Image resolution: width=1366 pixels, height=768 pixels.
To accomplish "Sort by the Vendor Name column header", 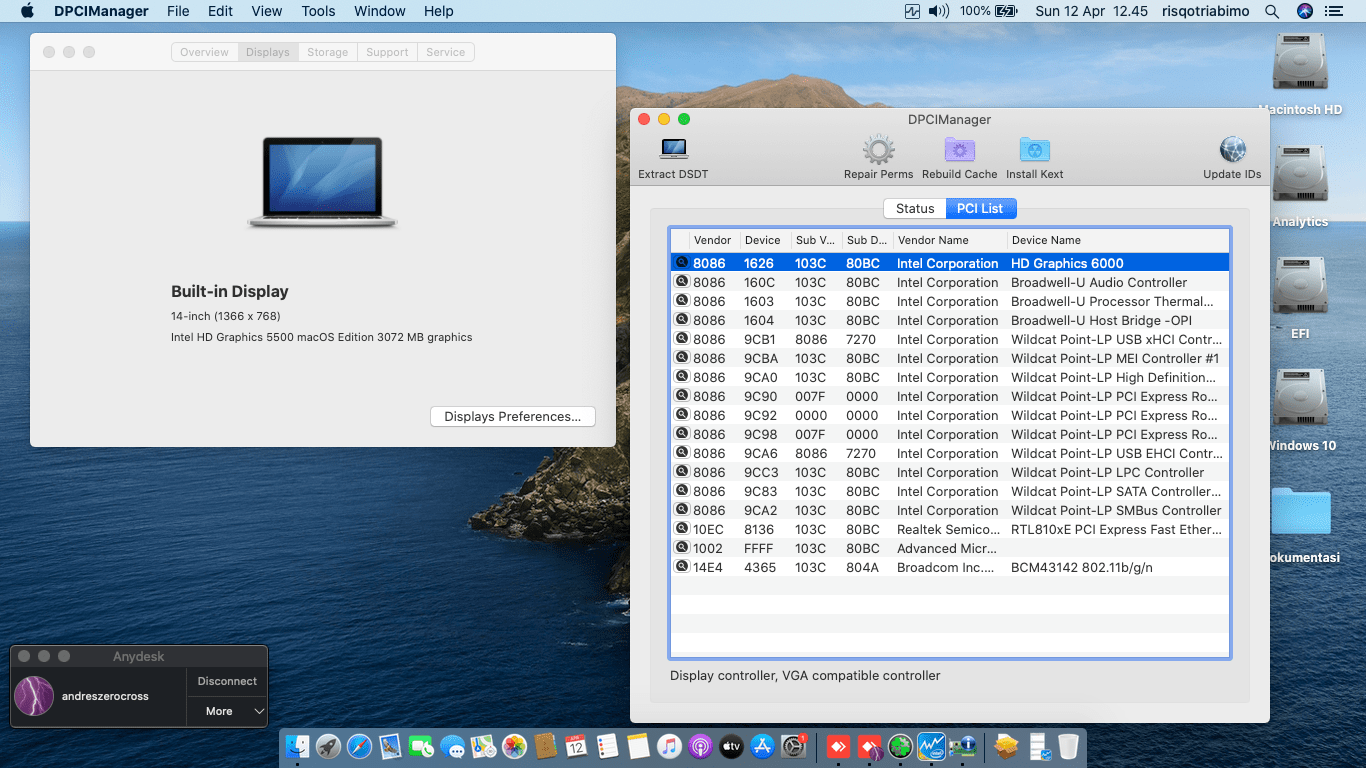I will pos(948,240).
